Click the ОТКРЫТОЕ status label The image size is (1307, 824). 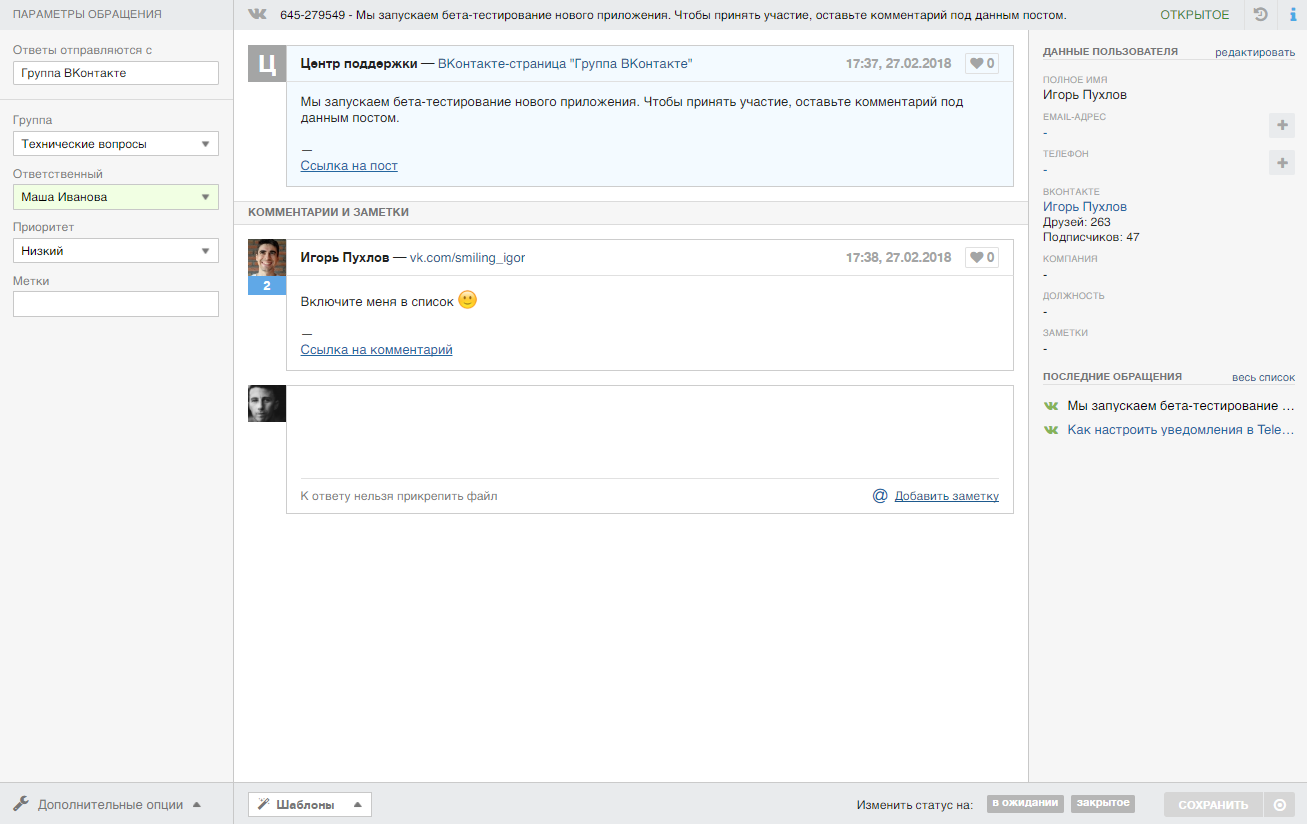[x=1195, y=15]
